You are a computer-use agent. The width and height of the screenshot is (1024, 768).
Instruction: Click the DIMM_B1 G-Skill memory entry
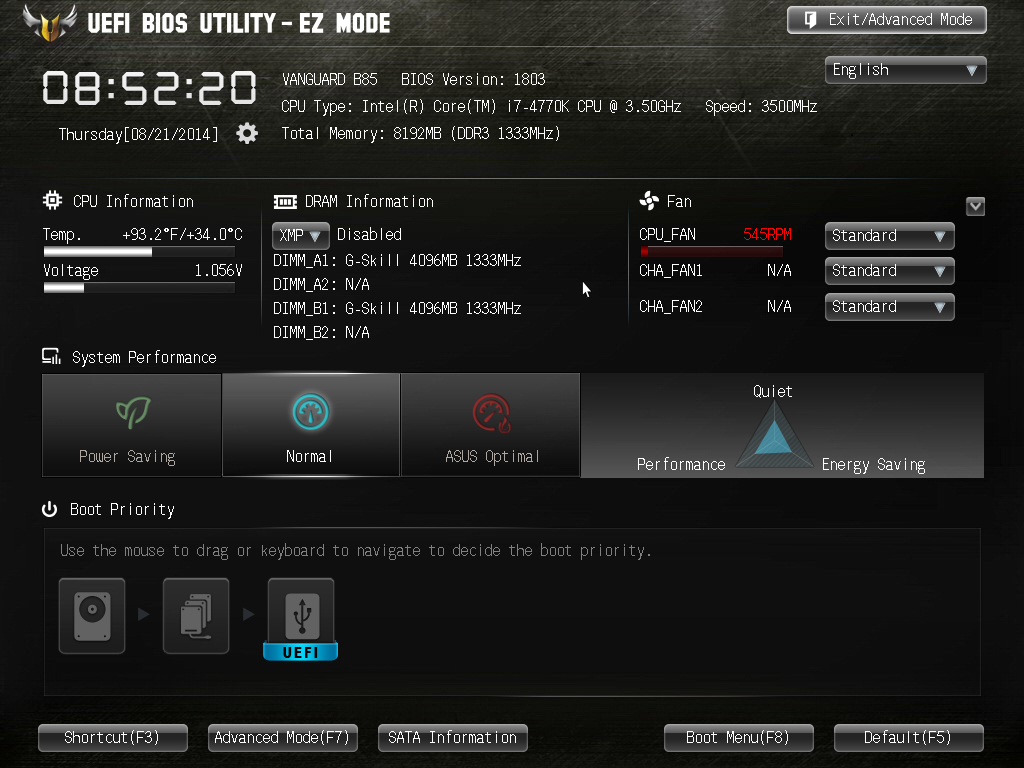(x=397, y=308)
